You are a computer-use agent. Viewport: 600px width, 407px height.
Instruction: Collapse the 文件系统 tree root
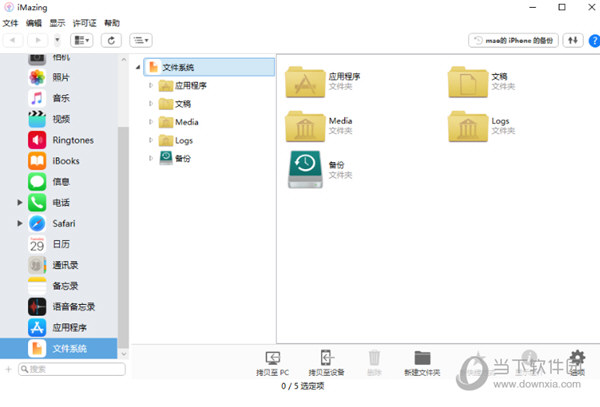(138, 67)
